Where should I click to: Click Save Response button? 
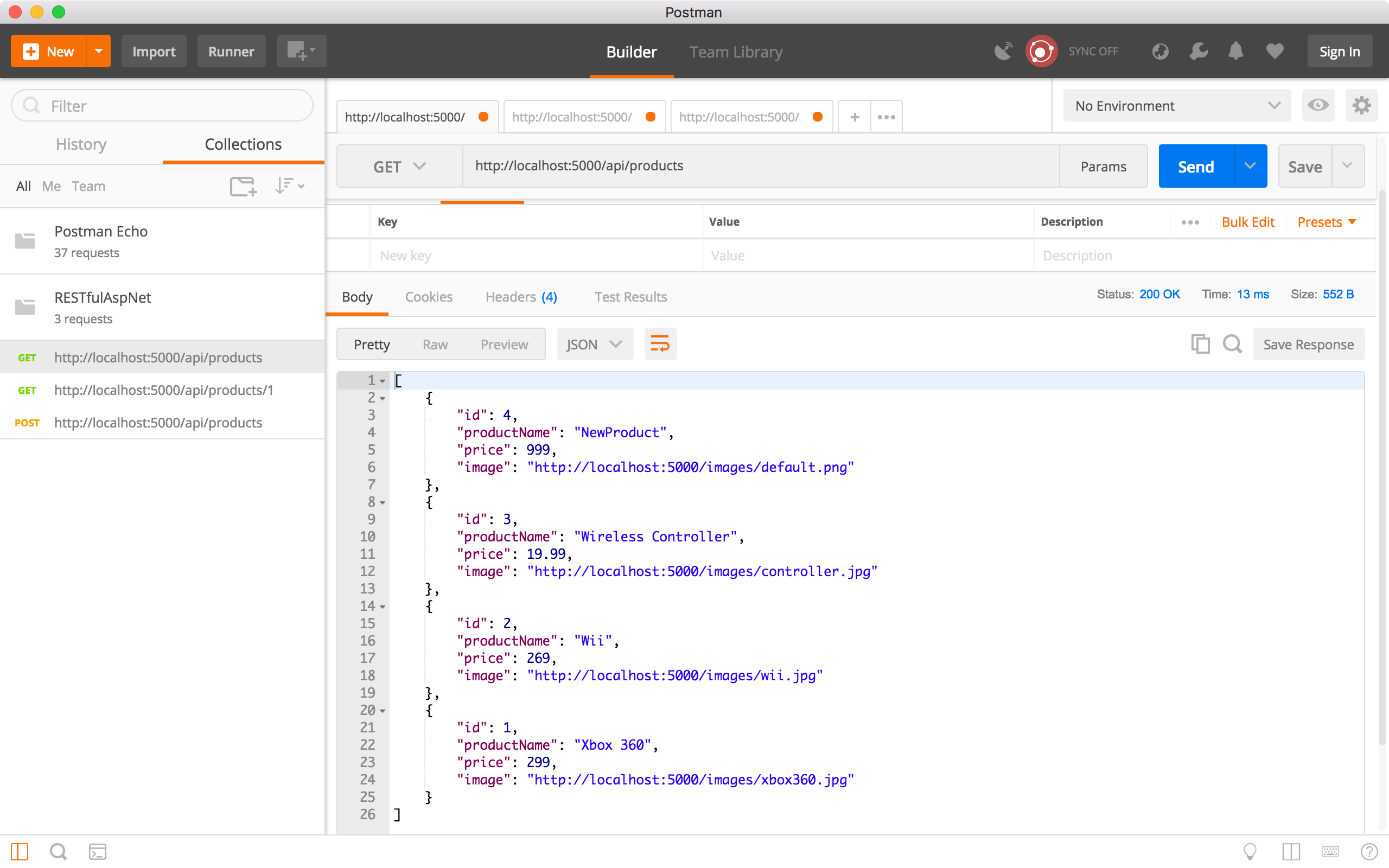point(1308,344)
